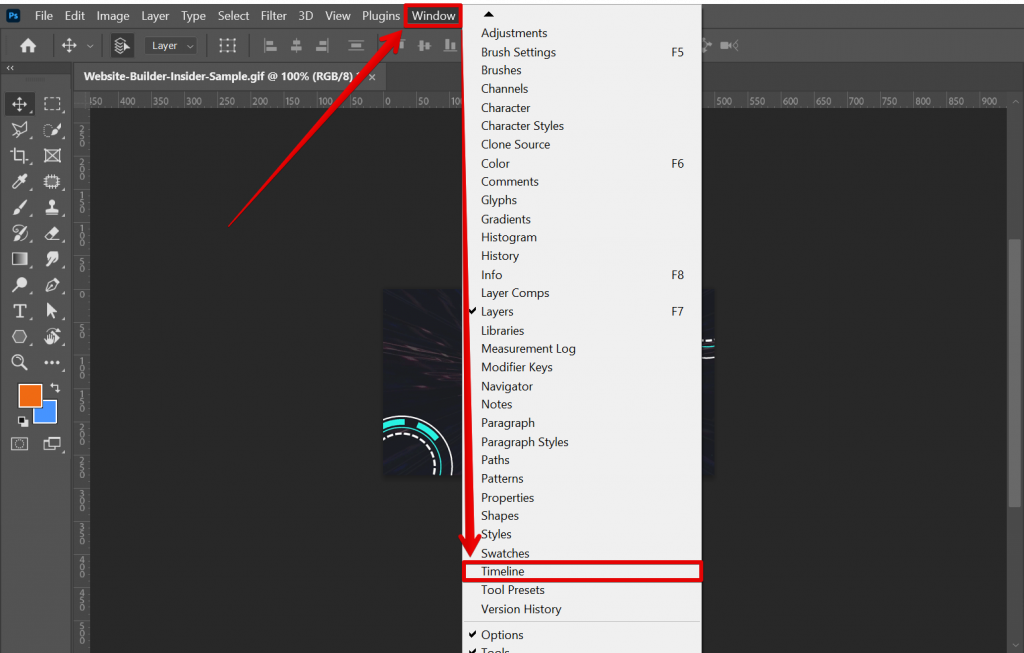Viewport: 1024px width, 653px height.
Task: Select the Brush tool
Action: click(20, 207)
